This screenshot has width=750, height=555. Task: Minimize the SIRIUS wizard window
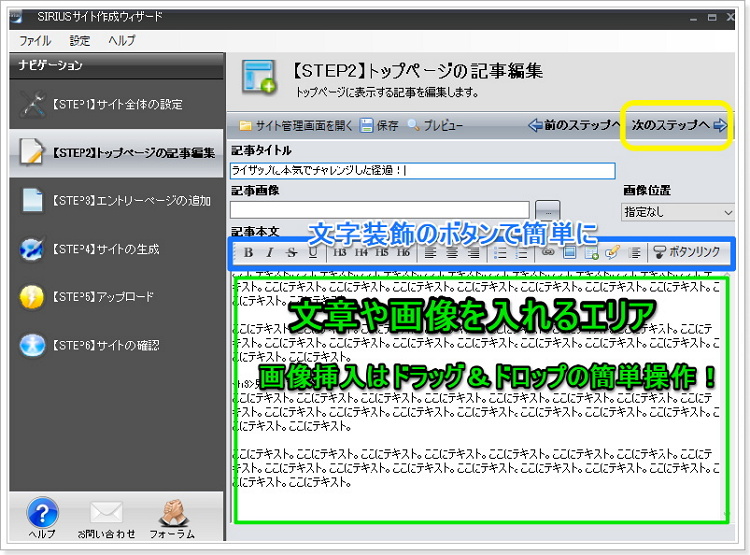[x=694, y=18]
